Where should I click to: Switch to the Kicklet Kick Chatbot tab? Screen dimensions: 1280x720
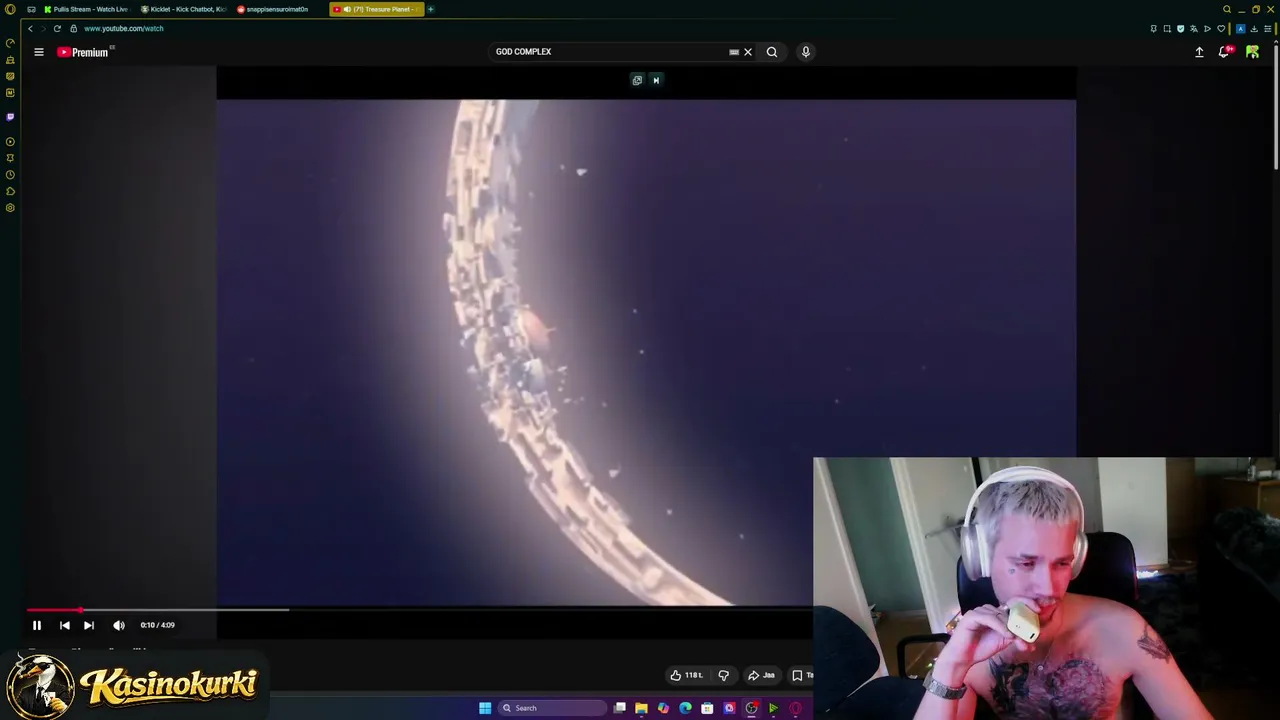(x=183, y=9)
